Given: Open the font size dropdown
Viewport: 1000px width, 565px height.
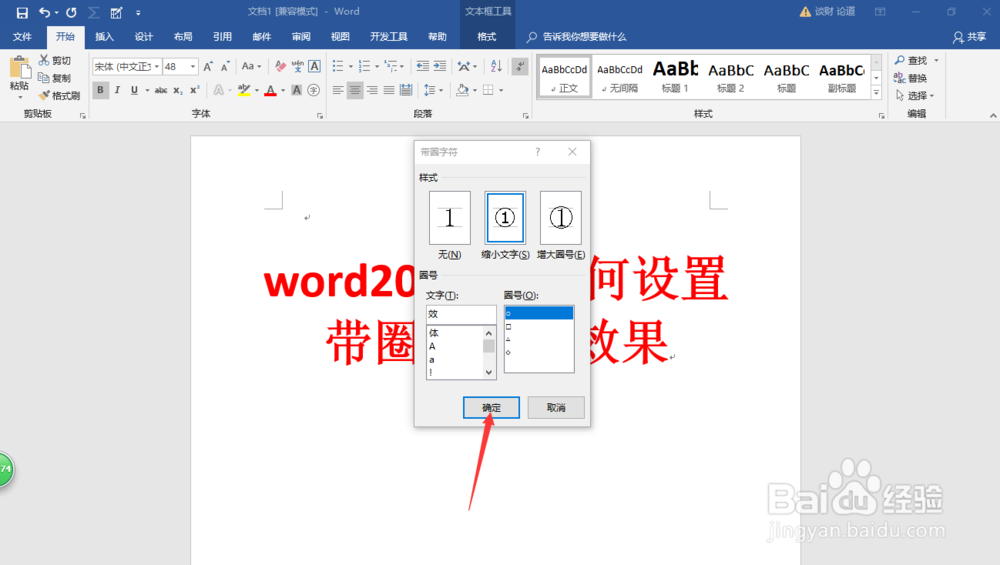Looking at the screenshot, I should [193, 66].
